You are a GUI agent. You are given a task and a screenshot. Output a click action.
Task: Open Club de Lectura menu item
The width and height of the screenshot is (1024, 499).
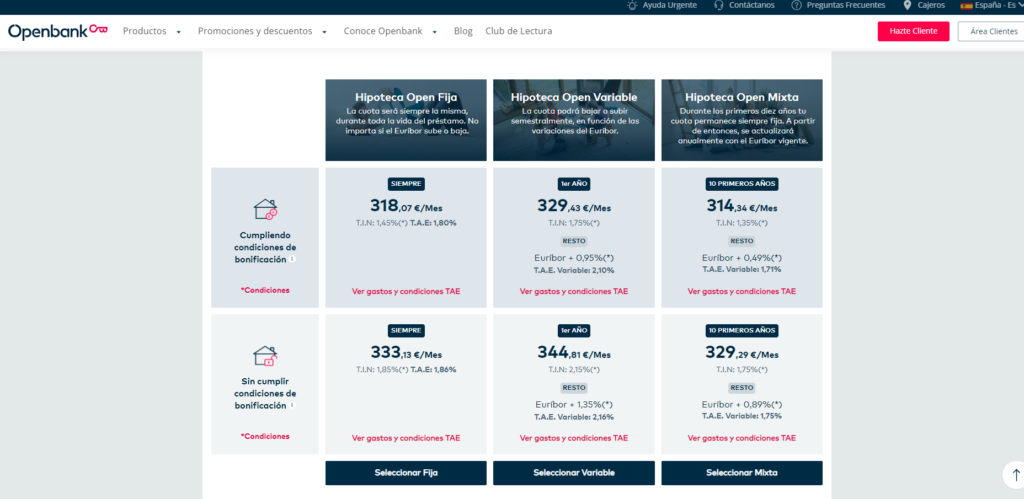click(x=518, y=31)
